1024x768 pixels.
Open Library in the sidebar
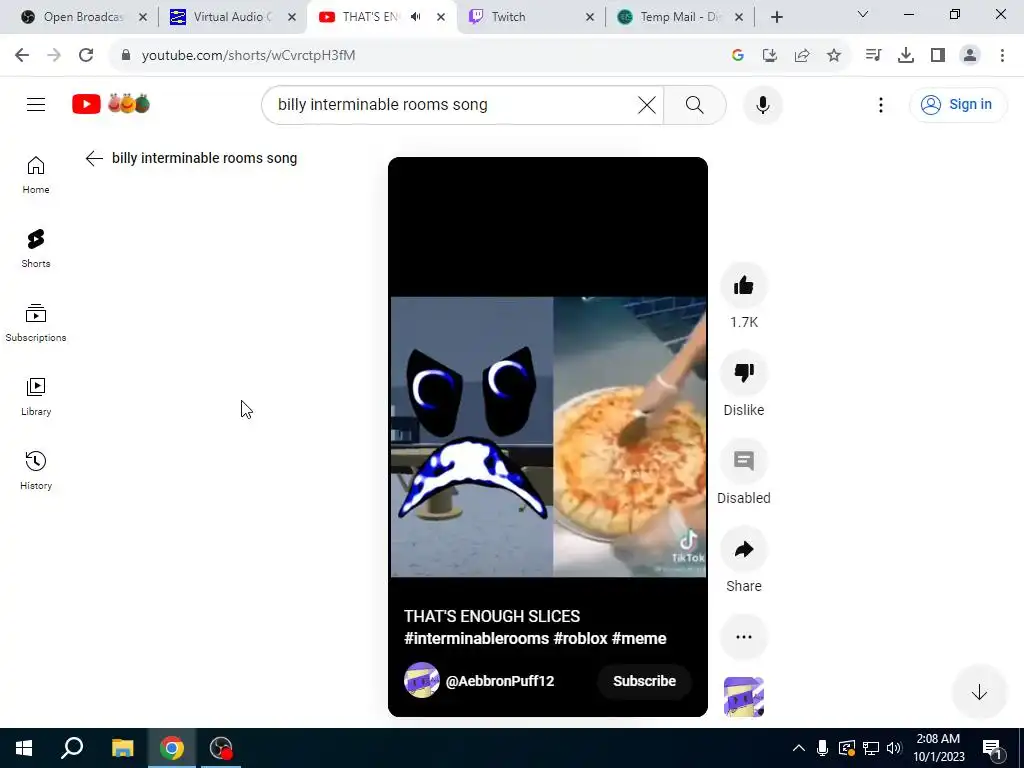pos(36,397)
